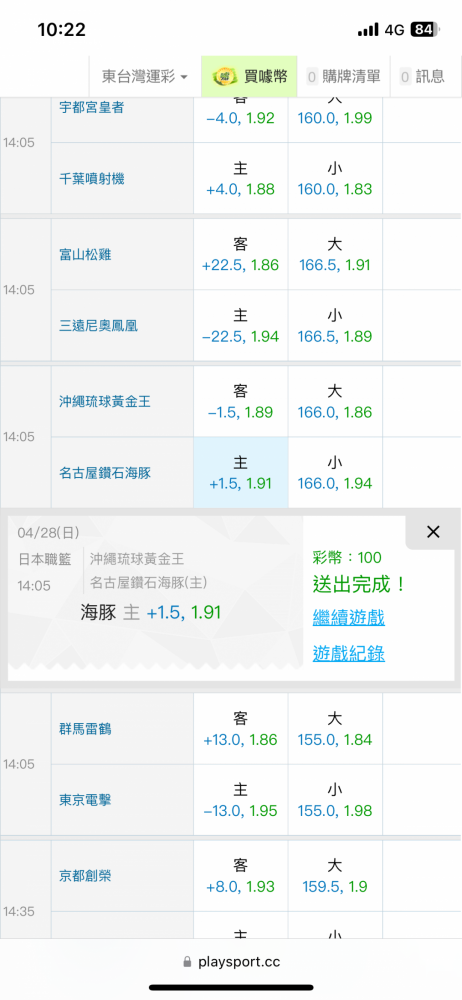Choose 主 −13.0, 1.95 for 東京電擊
The width and height of the screenshot is (462, 1000).
pos(241,800)
